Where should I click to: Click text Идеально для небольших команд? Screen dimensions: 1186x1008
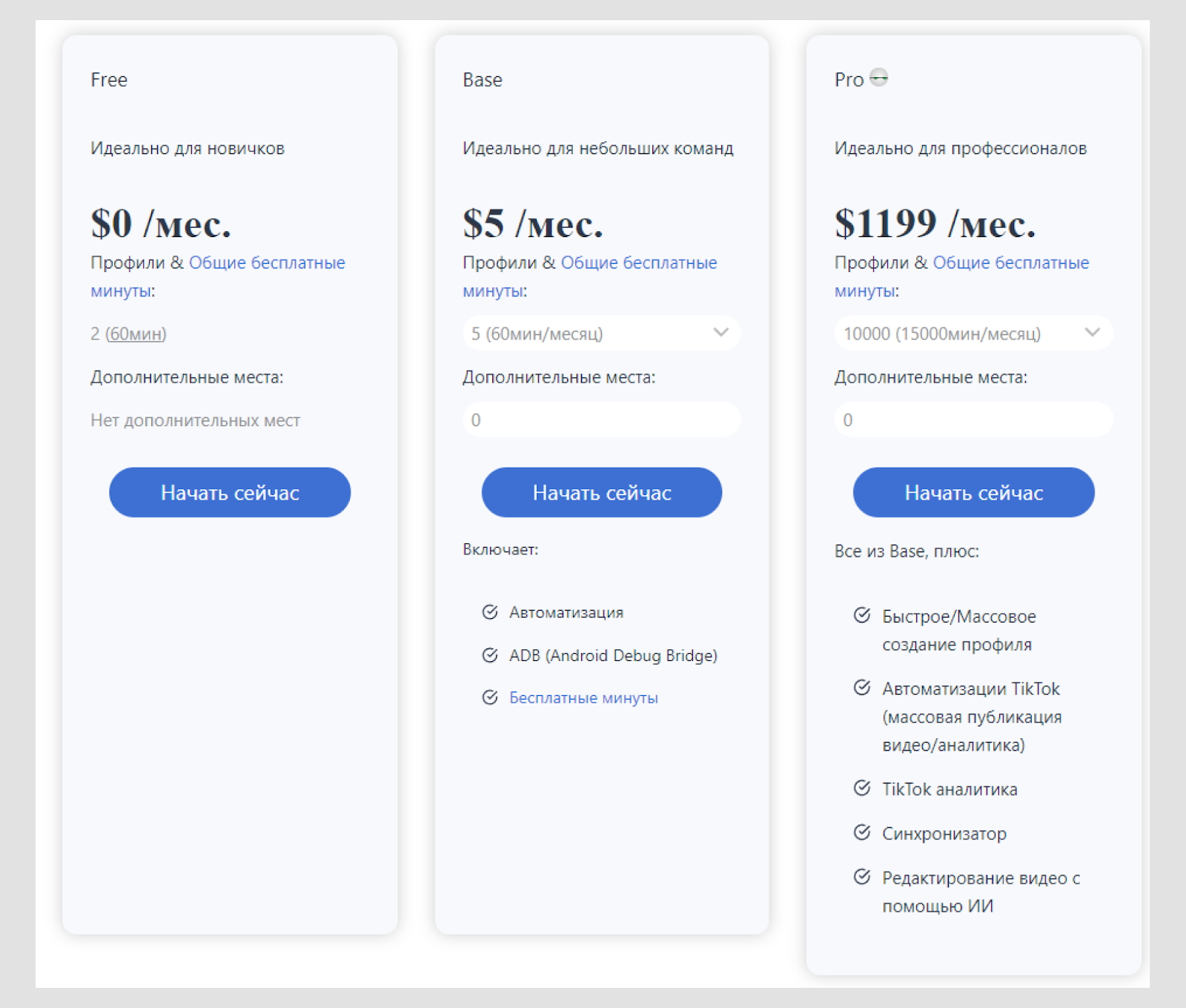tap(598, 148)
